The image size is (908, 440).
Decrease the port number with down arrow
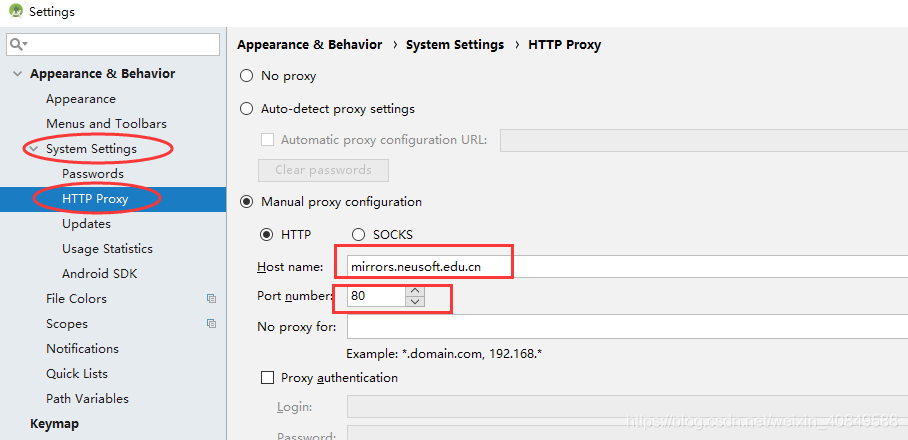pos(416,301)
